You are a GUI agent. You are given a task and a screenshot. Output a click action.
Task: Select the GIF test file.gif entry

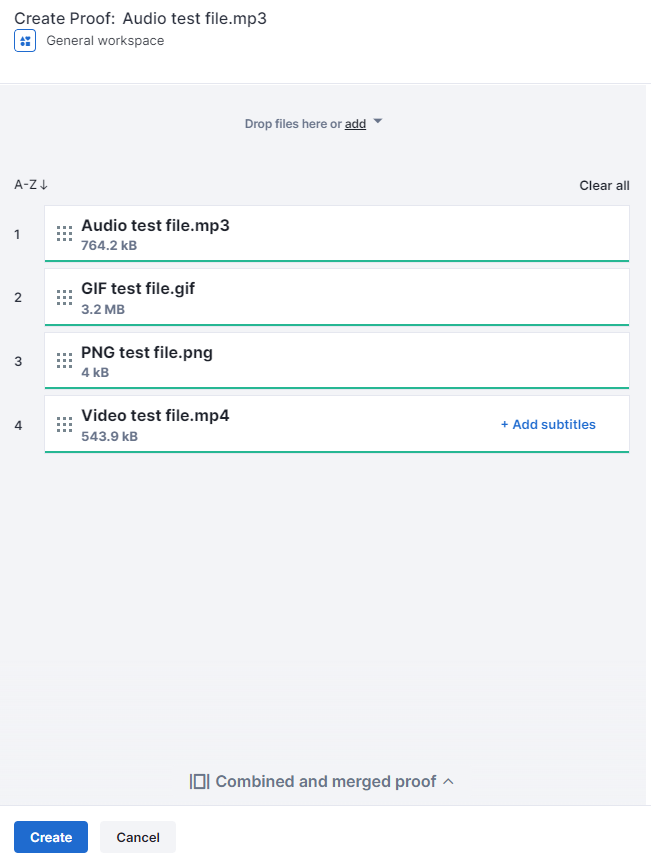[336, 297]
